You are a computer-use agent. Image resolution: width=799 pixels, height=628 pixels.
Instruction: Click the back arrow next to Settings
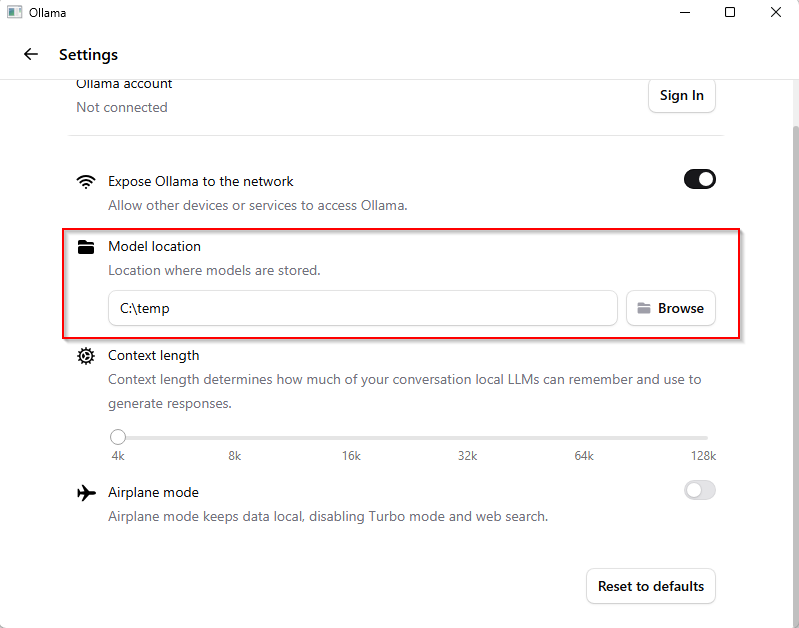[x=31, y=55]
